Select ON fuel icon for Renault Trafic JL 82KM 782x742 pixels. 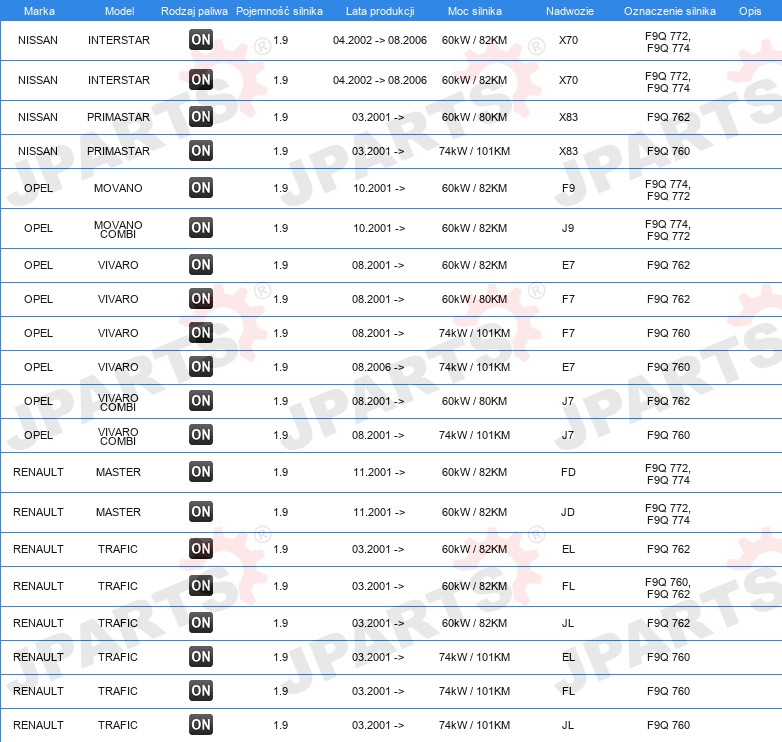201,622
